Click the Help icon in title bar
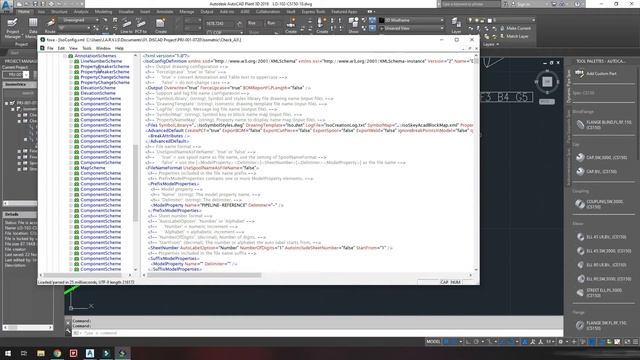This screenshot has width=640, height=360. (577, 4)
